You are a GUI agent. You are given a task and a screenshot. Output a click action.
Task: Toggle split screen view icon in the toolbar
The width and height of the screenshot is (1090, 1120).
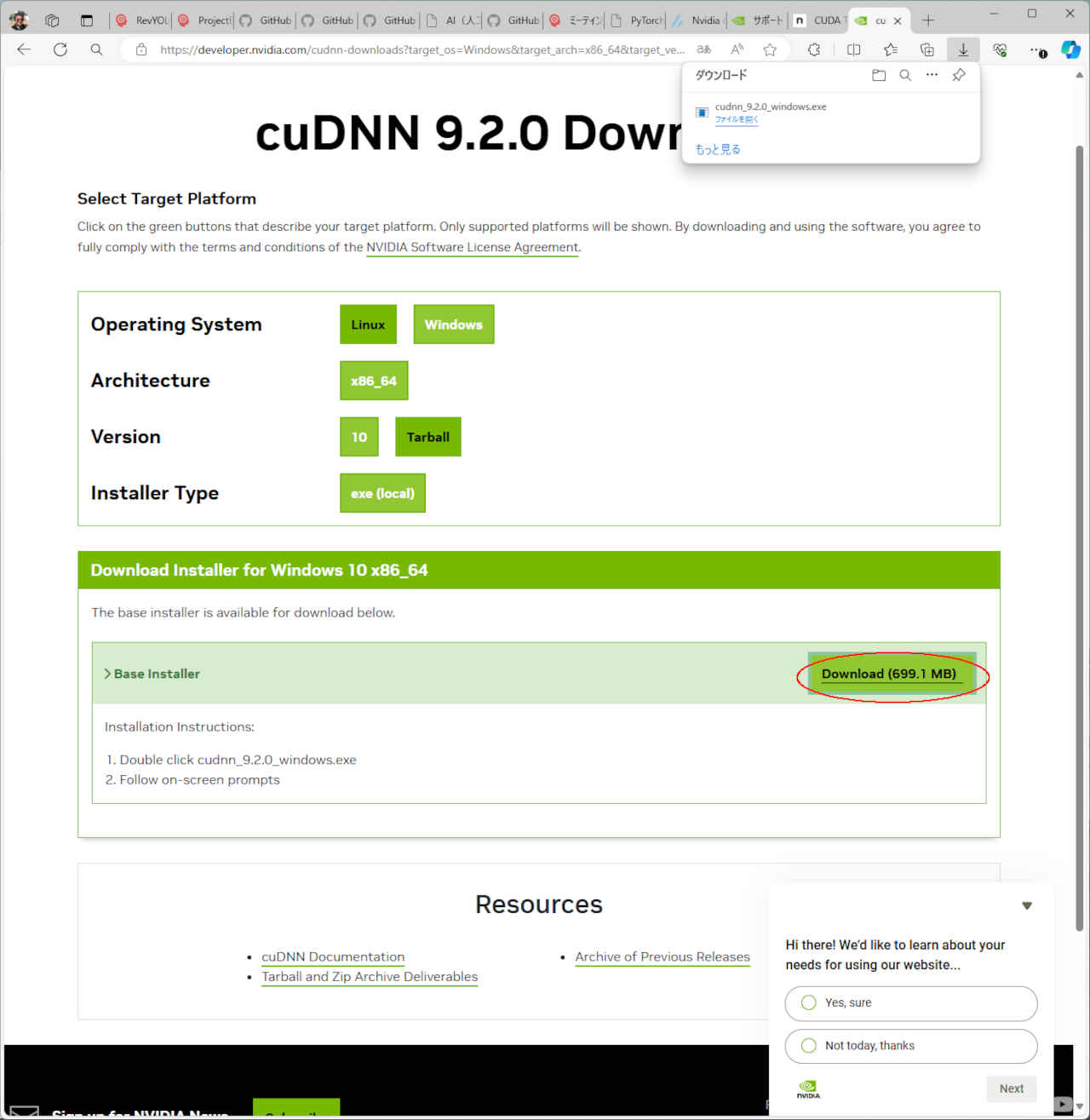point(853,49)
